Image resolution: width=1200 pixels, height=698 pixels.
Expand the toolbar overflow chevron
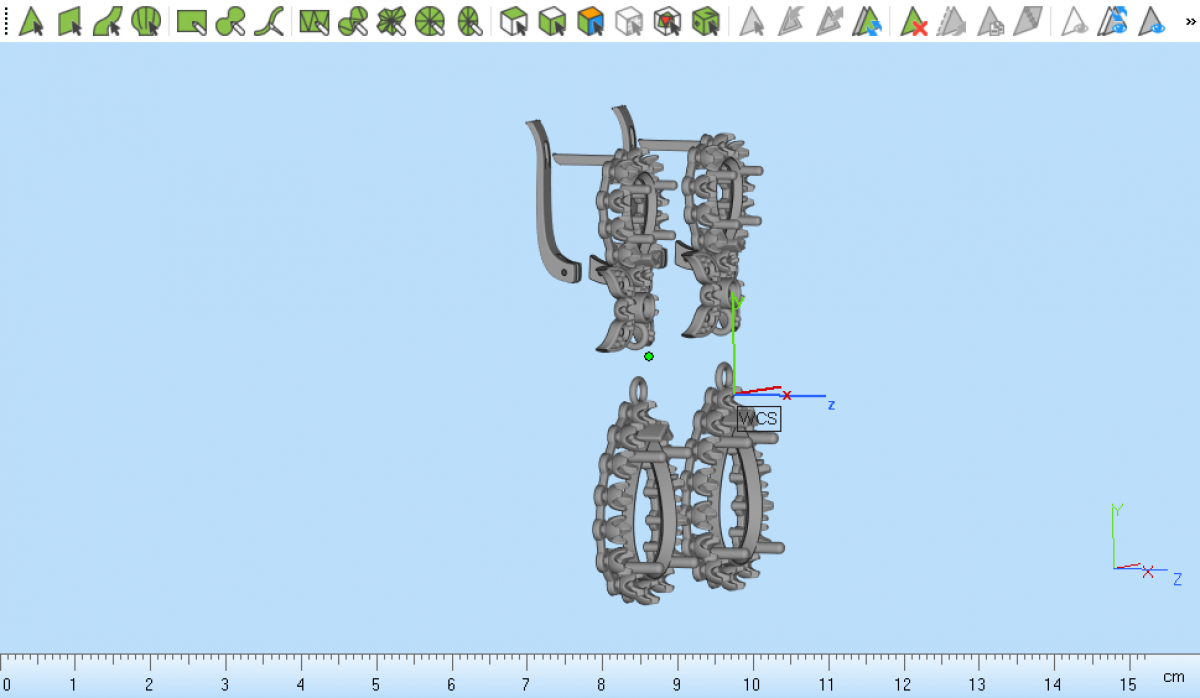1188,21
